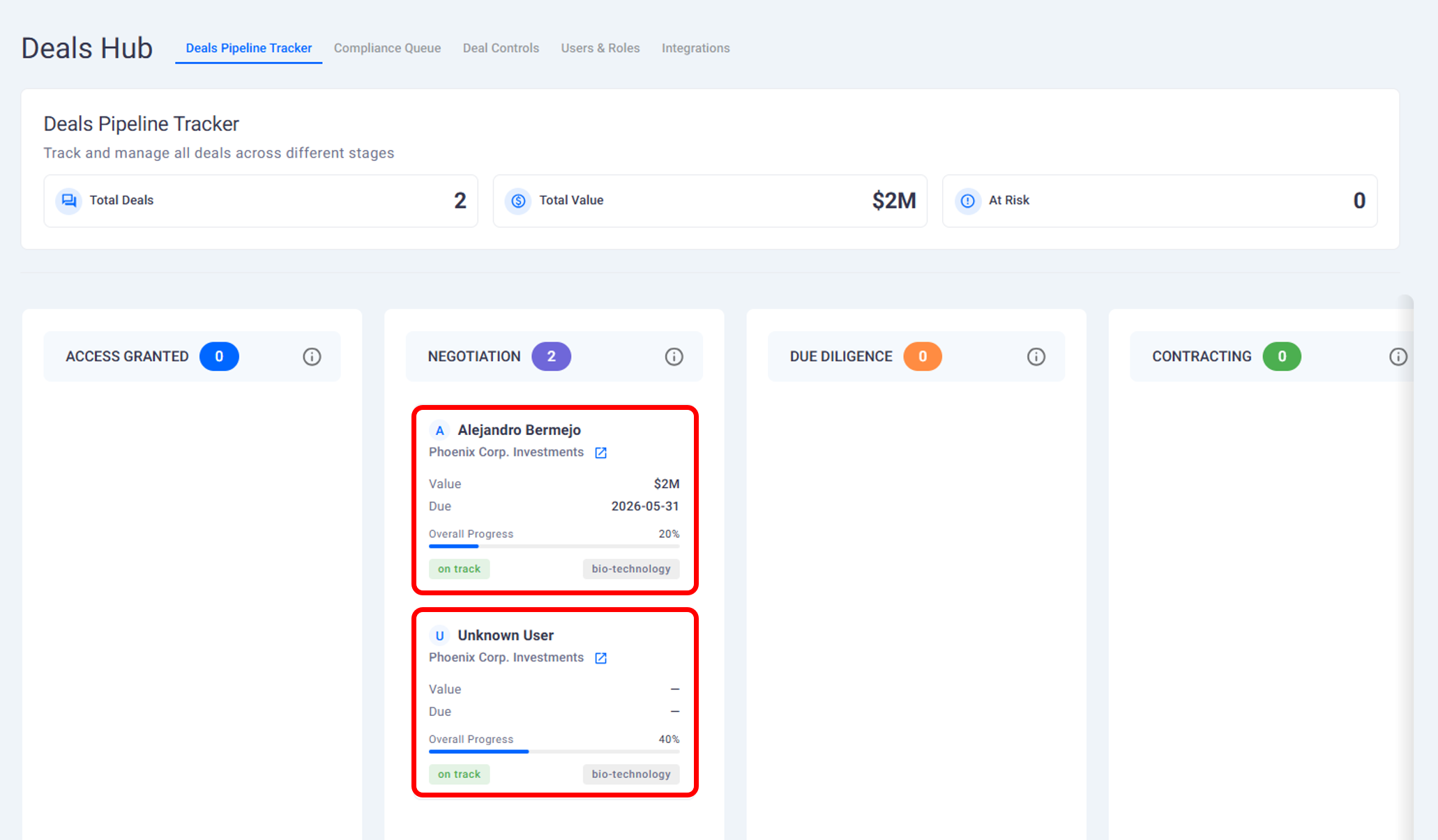This screenshot has height=840, width=1438.
Task: Select the Integrations tab
Action: click(x=695, y=48)
